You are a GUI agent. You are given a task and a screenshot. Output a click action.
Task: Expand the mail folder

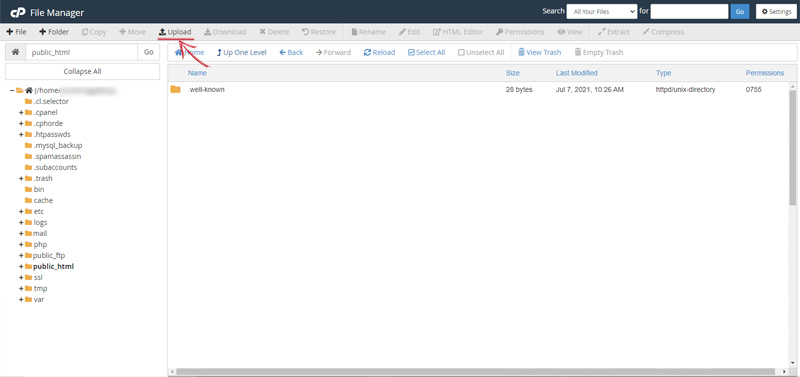click(x=21, y=233)
